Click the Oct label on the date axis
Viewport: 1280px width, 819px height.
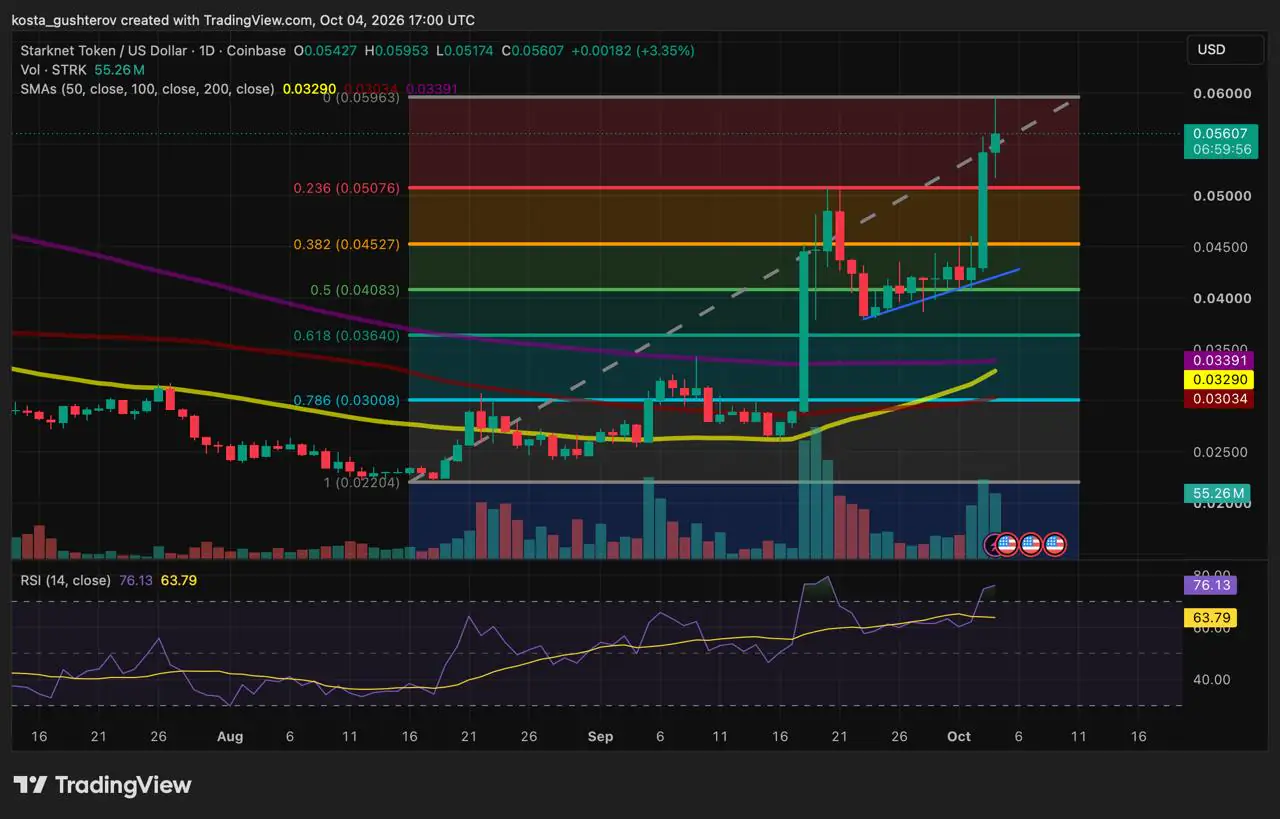tap(959, 736)
